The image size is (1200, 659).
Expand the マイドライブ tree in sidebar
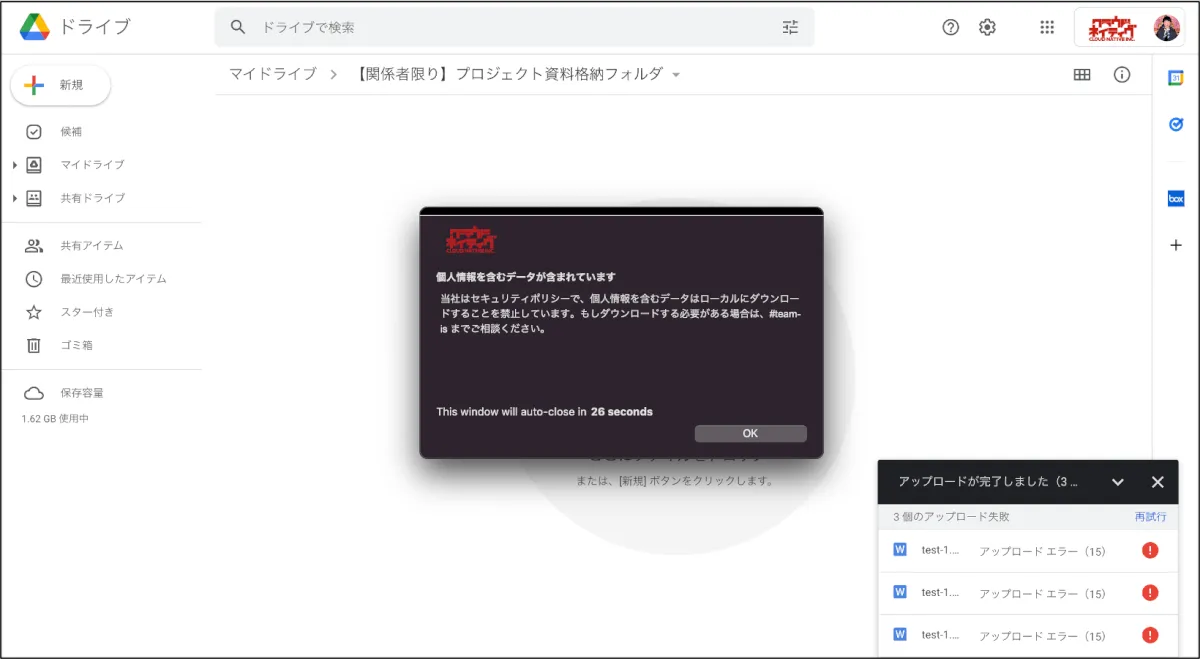pos(15,165)
